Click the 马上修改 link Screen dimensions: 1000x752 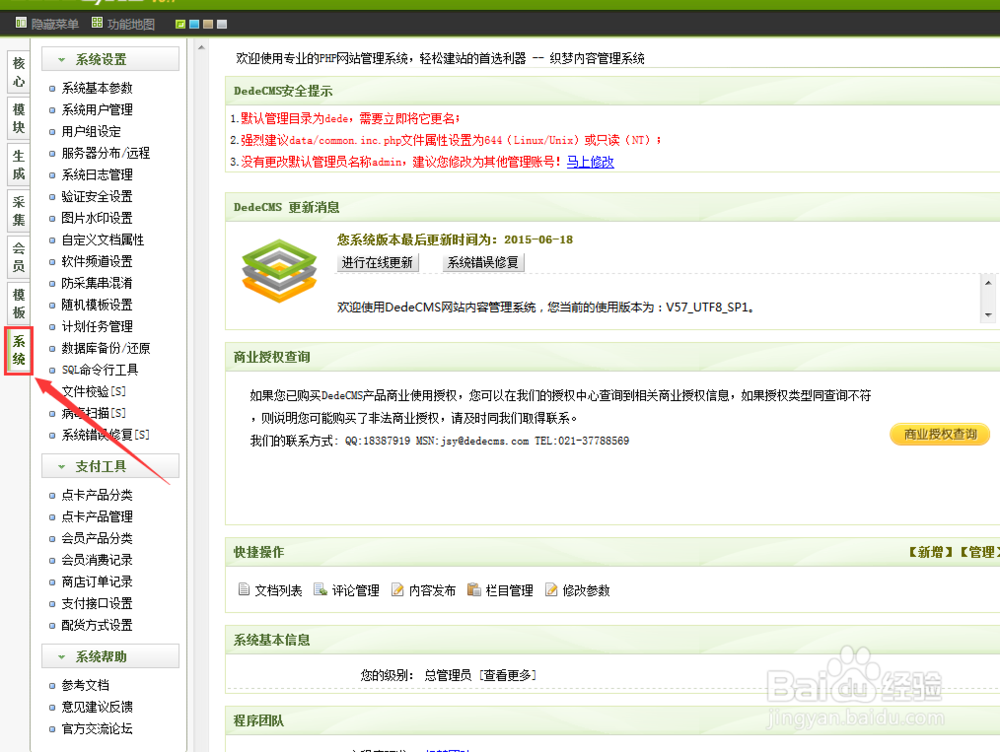click(589, 162)
